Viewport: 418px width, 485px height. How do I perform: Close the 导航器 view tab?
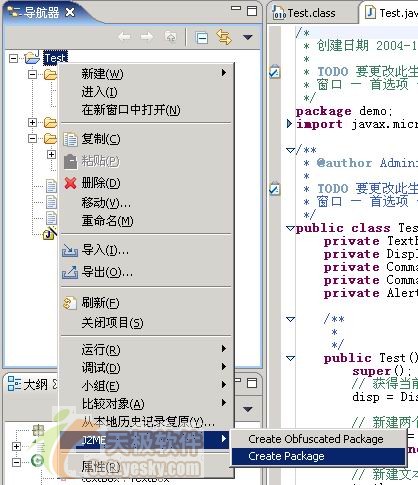click(x=70, y=12)
